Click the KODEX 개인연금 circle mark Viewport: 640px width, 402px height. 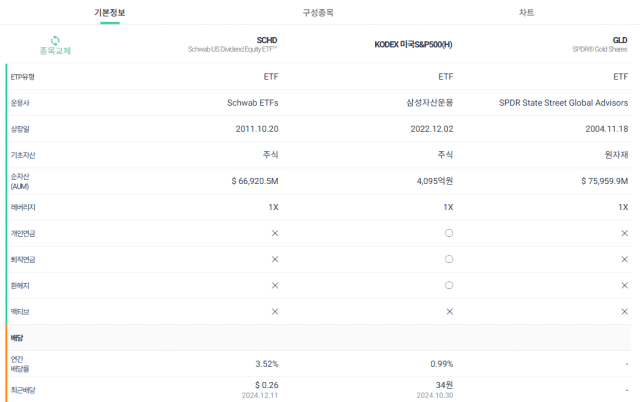[449, 233]
